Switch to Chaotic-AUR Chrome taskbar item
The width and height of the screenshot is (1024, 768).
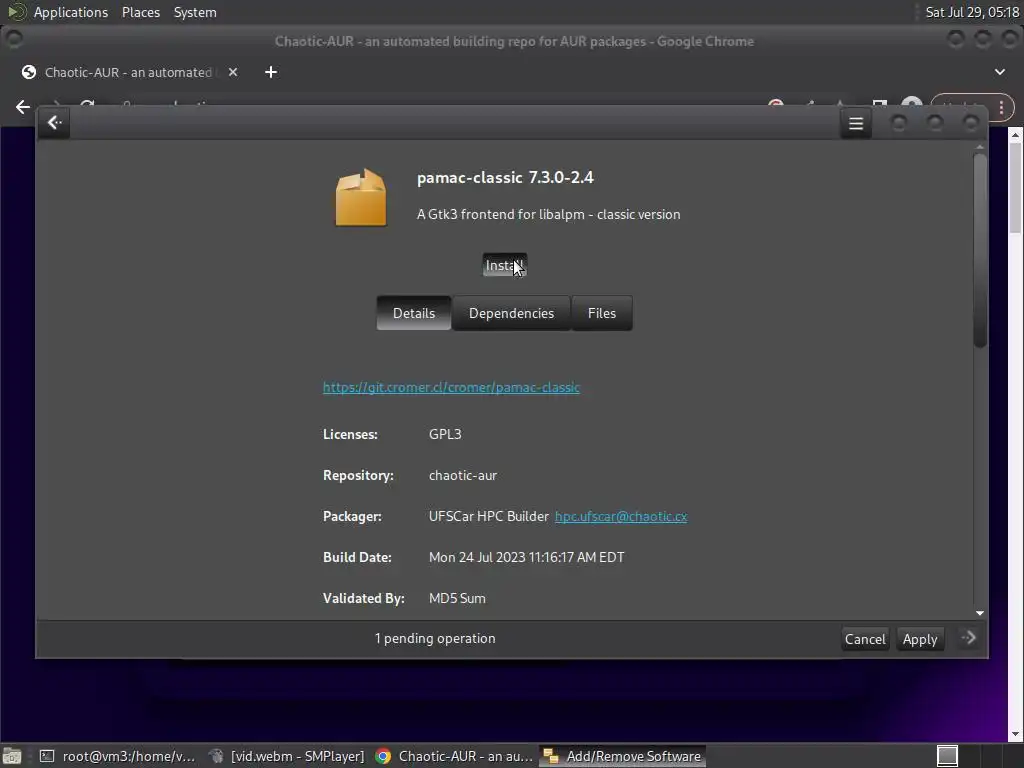tap(454, 756)
